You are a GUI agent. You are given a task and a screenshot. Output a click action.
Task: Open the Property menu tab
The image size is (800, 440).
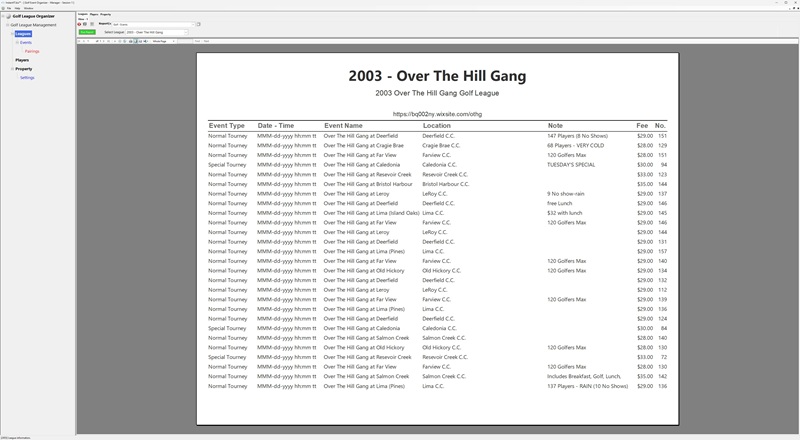click(x=105, y=14)
